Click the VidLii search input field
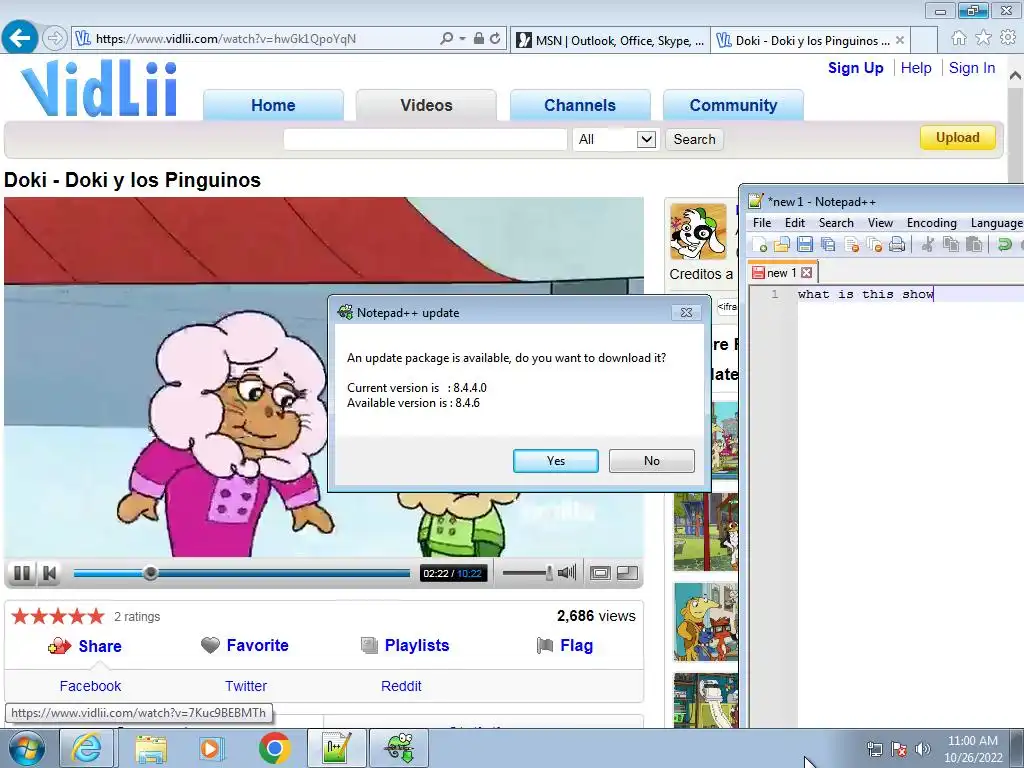The height and width of the screenshot is (768, 1024). (x=425, y=139)
